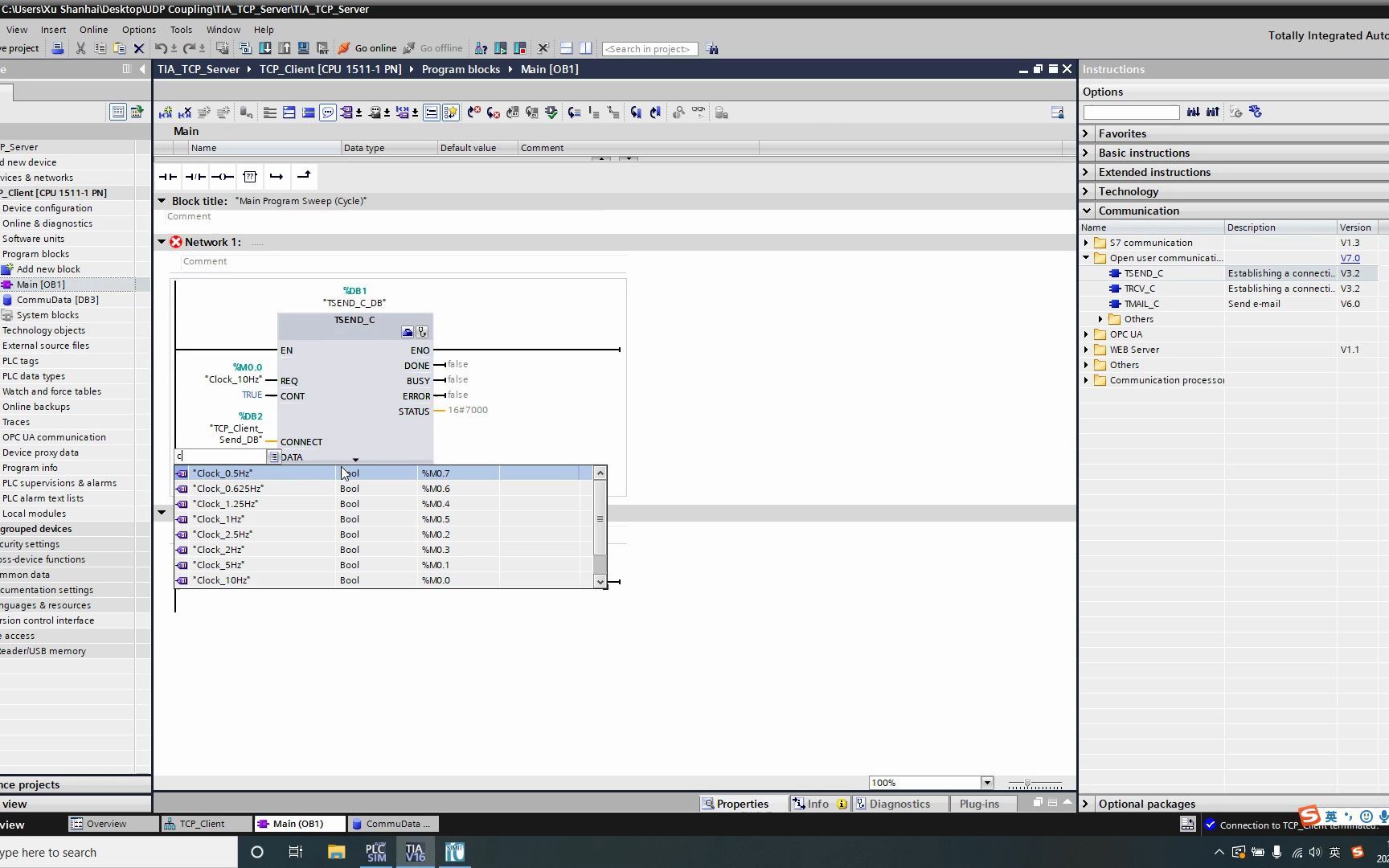Open the Online menu
The image size is (1389, 868).
coord(93,30)
